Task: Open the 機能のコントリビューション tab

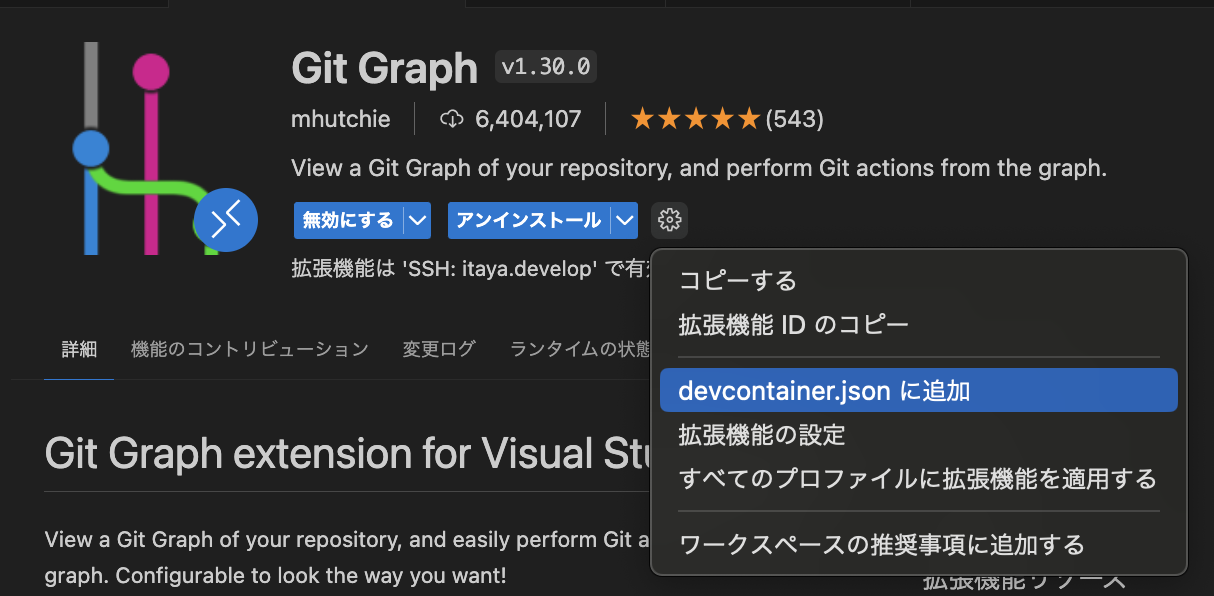Action: [250, 349]
